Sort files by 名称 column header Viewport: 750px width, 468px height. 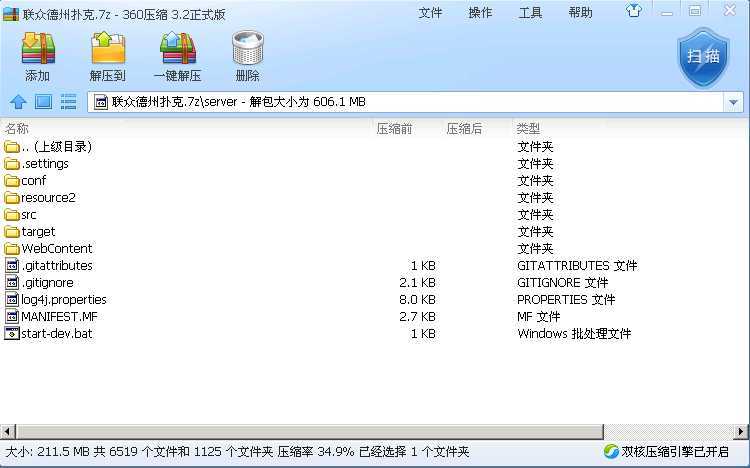(17, 128)
